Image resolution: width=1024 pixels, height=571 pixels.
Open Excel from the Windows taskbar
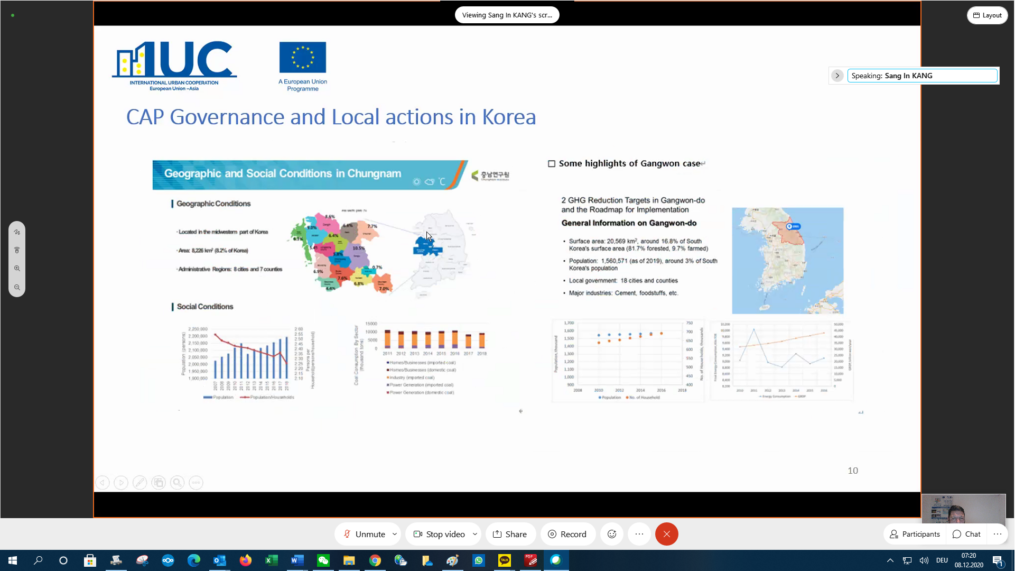271,561
